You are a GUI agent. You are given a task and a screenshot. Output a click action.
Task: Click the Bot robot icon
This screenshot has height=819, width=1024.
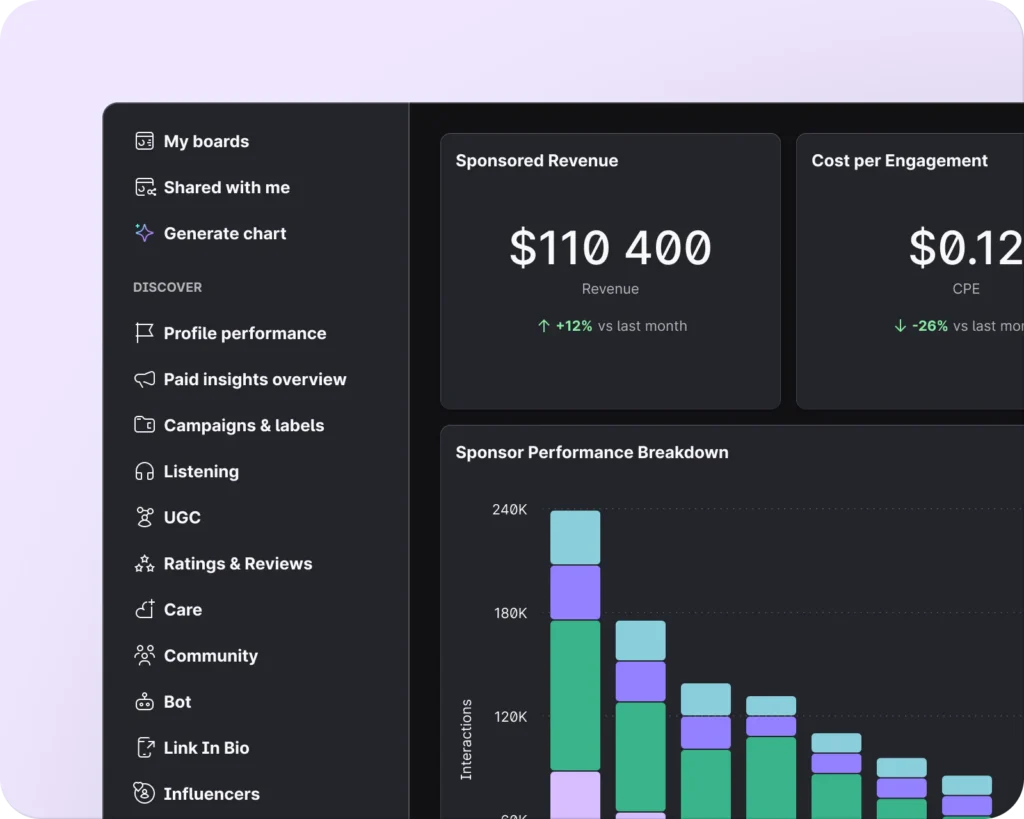pos(144,702)
